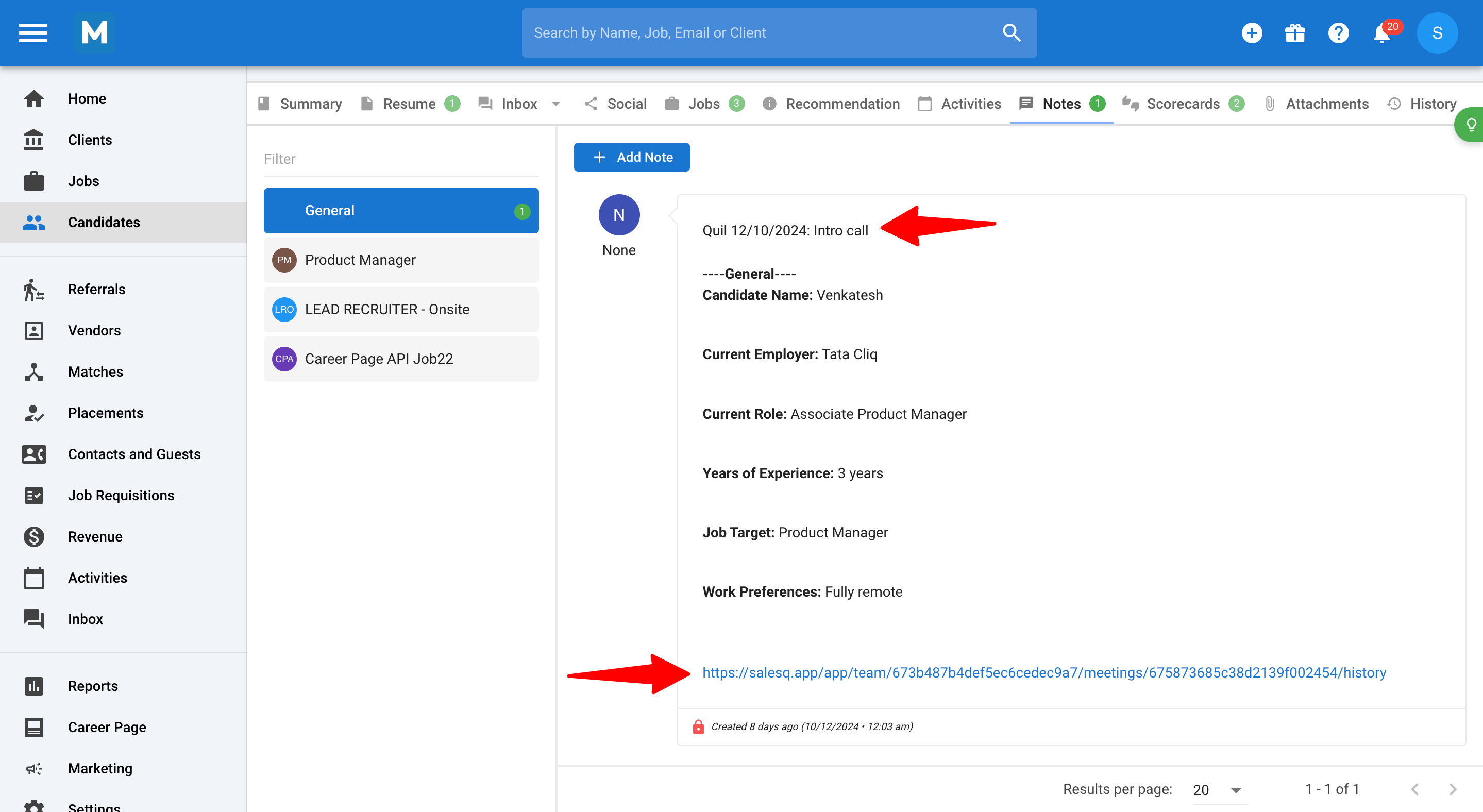Click the plus quick-add icon in header

click(1252, 33)
